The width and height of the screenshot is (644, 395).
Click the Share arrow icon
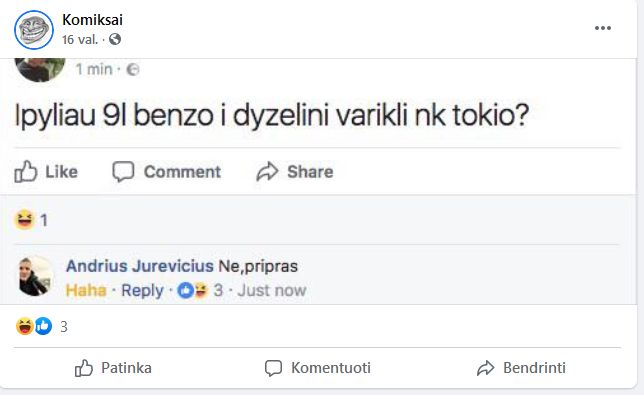click(x=267, y=172)
